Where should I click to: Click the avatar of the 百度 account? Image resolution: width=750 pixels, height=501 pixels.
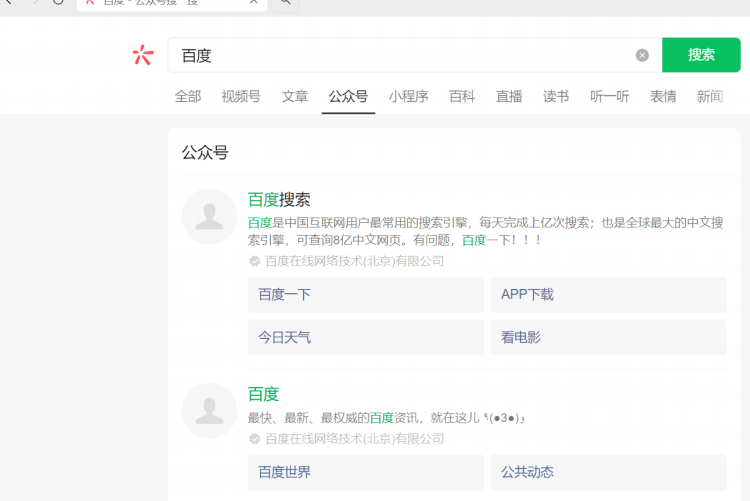pos(210,411)
